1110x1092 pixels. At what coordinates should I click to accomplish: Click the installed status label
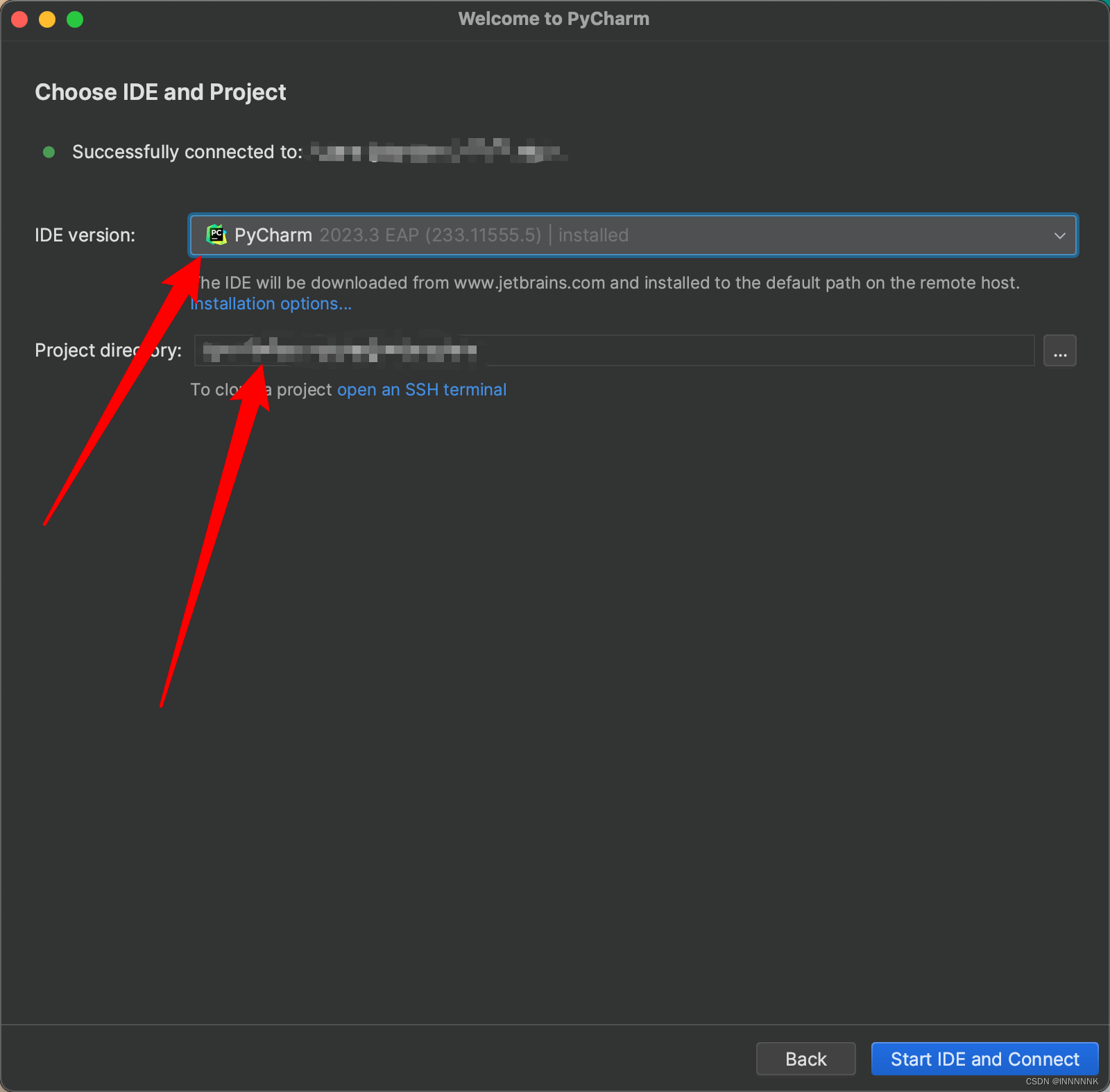click(x=592, y=235)
